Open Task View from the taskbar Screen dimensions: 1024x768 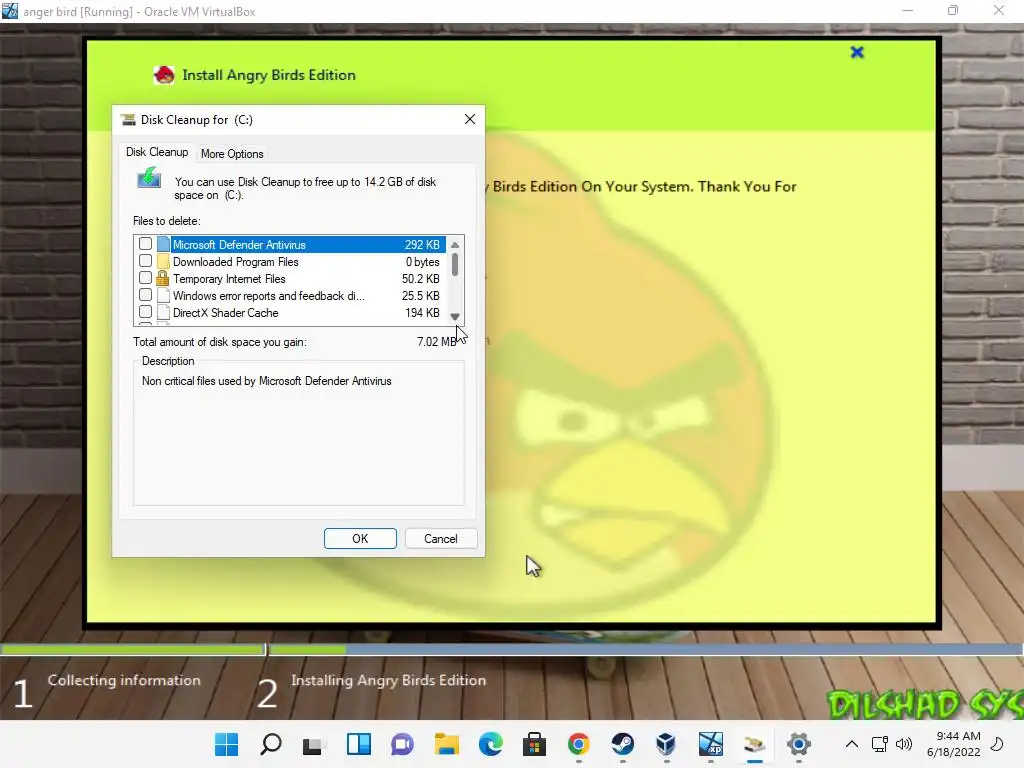tap(314, 745)
